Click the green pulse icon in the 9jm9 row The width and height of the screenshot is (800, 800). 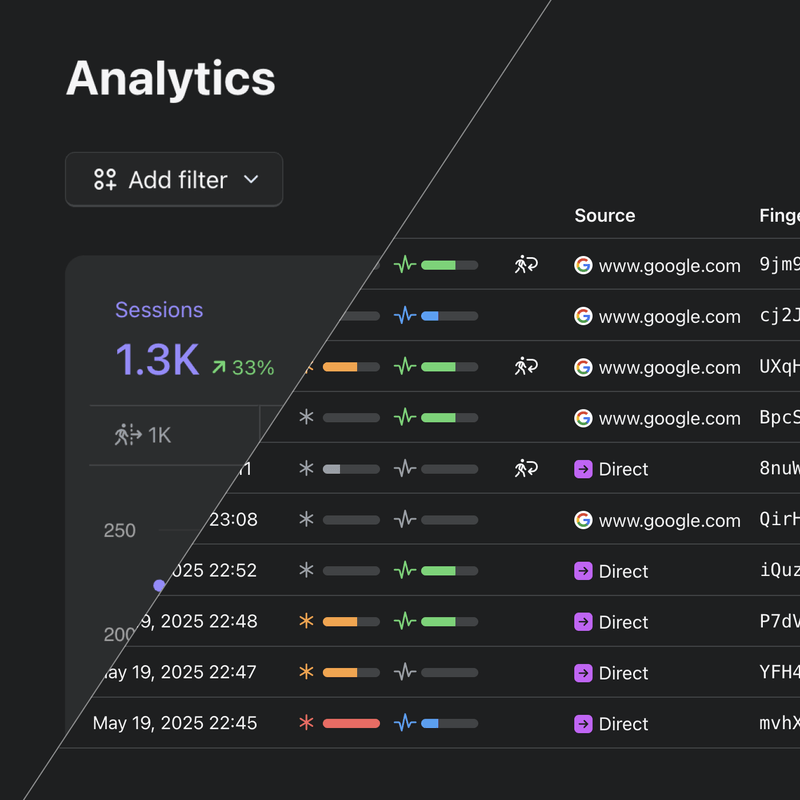click(x=405, y=265)
